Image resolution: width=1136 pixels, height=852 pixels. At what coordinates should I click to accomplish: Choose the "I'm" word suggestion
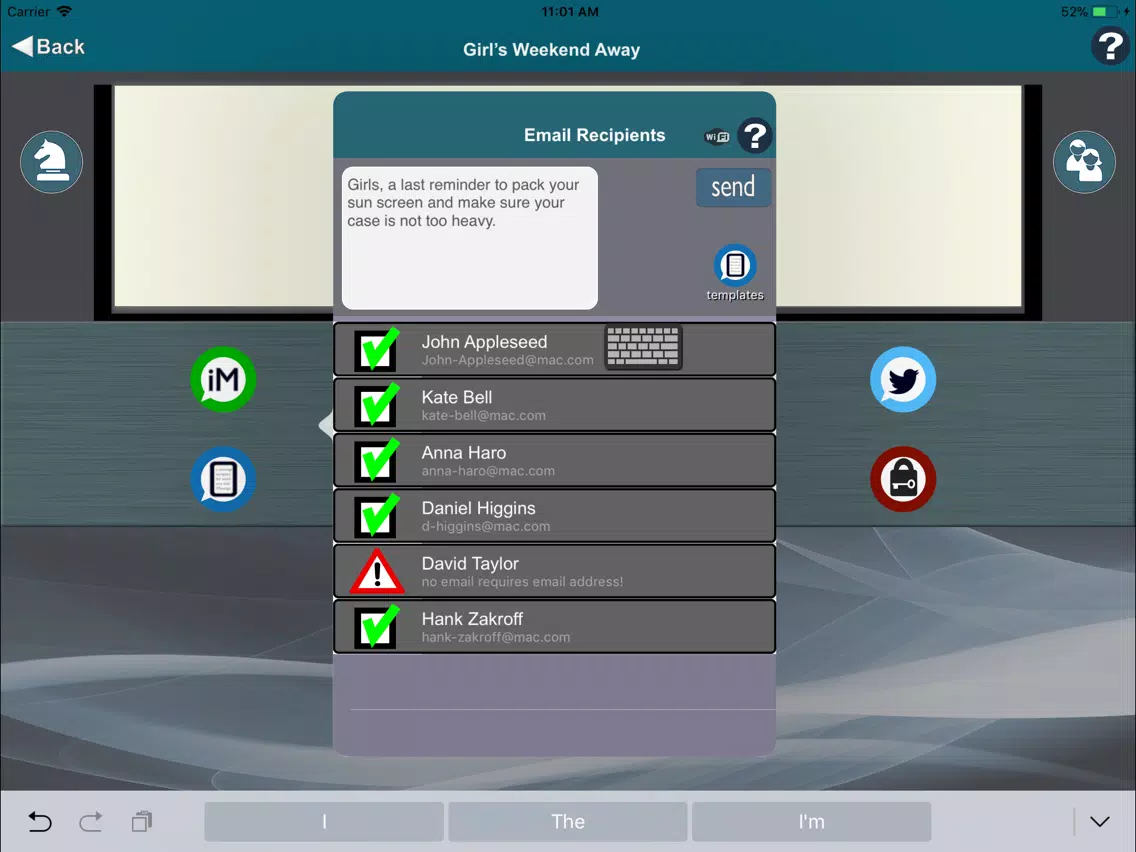click(x=811, y=822)
